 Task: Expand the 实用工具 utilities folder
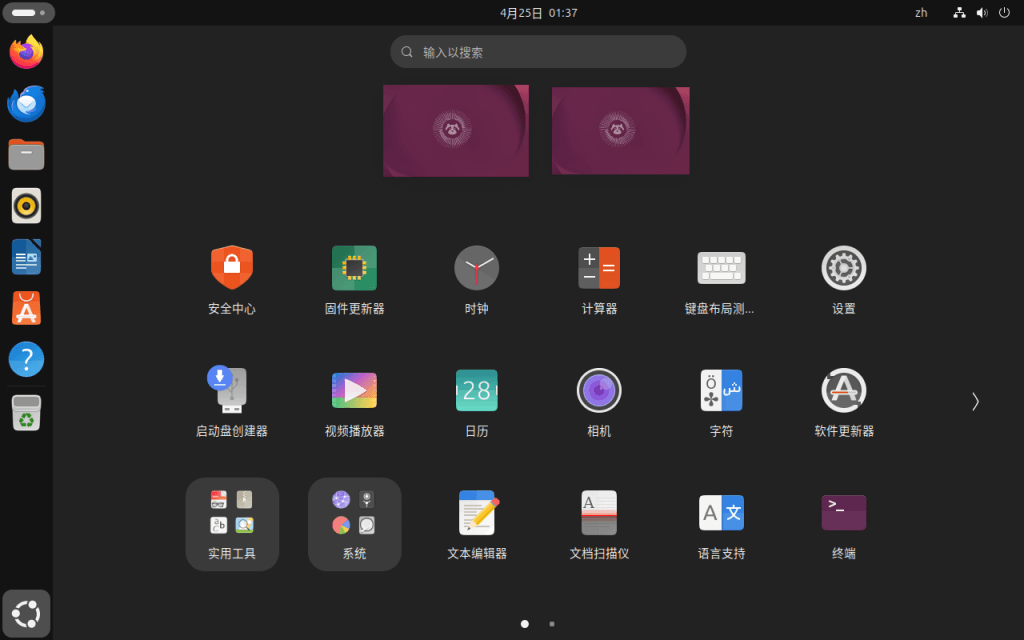232,524
